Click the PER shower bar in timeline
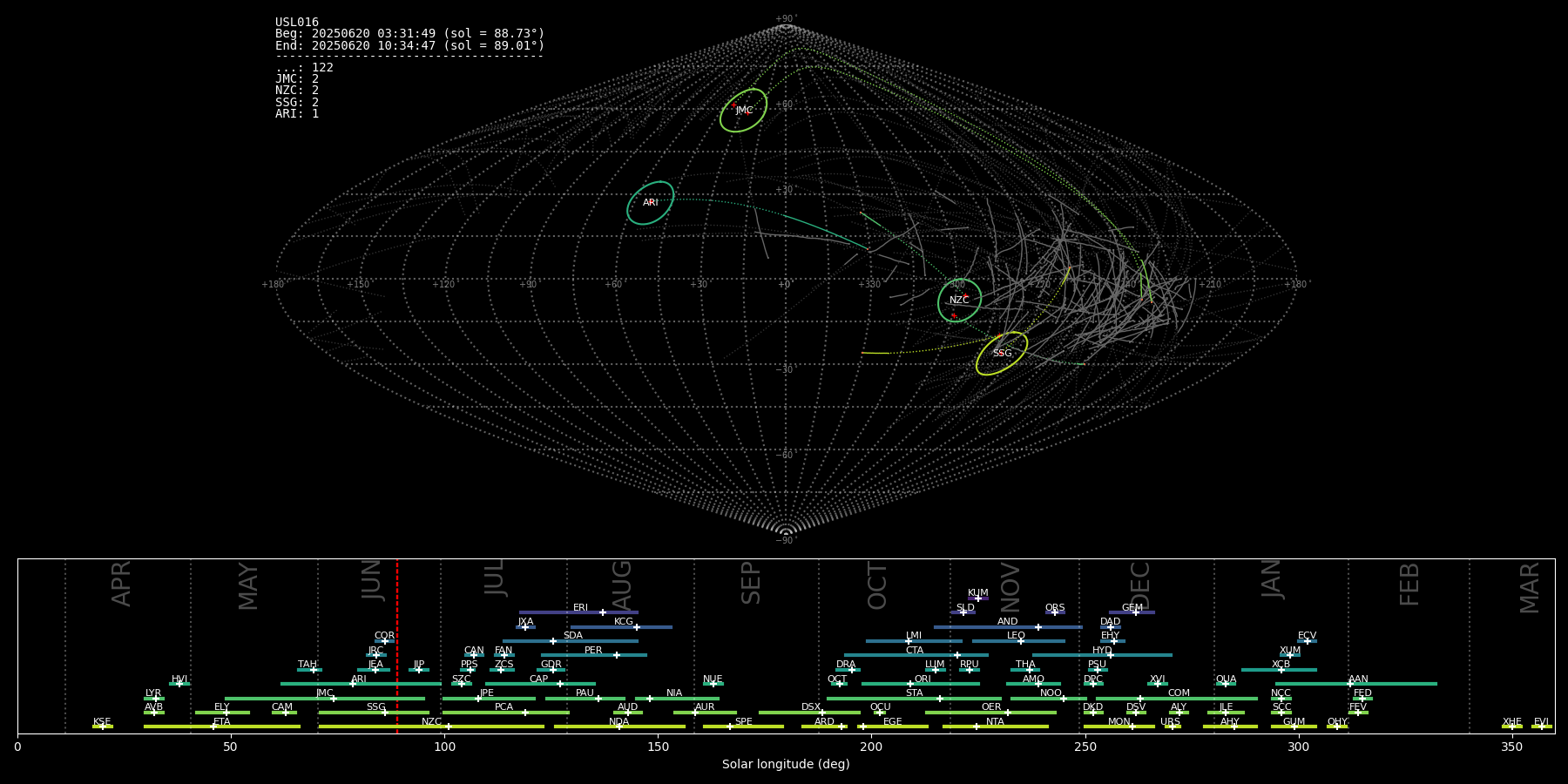 594,655
